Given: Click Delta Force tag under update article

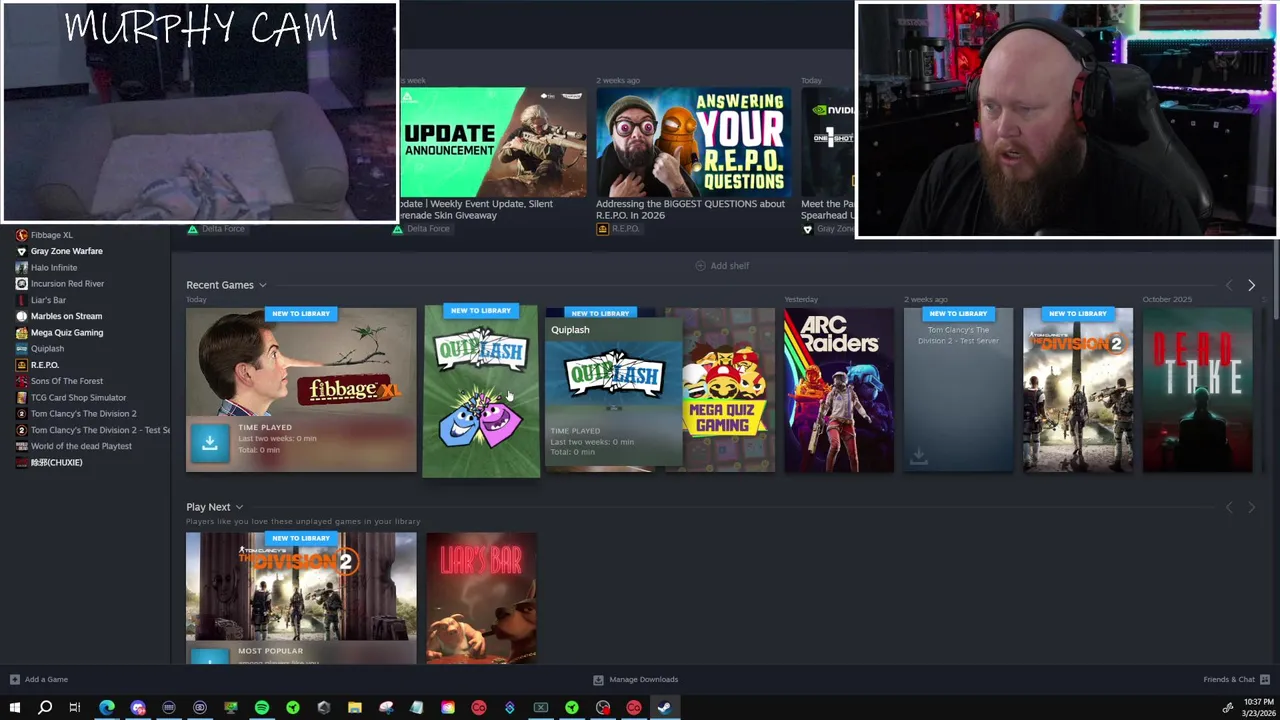Looking at the screenshot, I should (421, 229).
